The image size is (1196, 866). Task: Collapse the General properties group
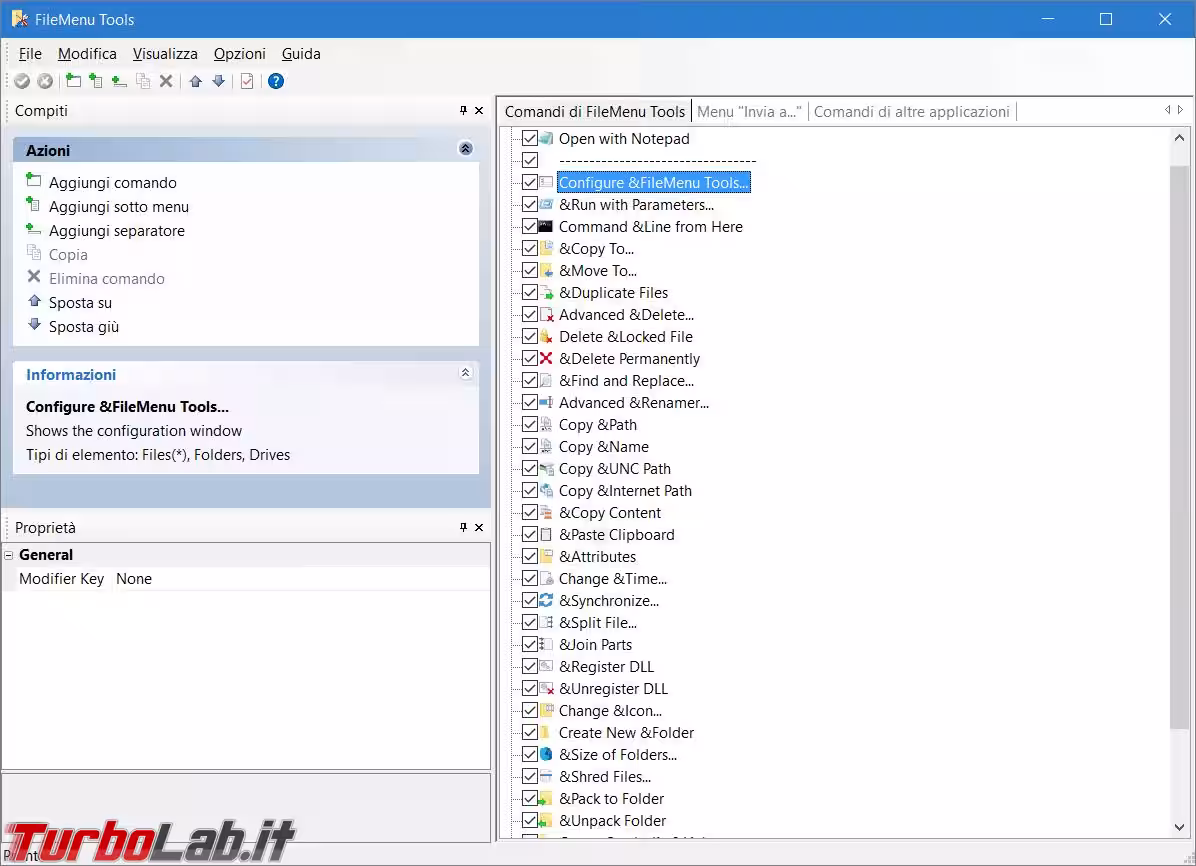click(x=9, y=555)
